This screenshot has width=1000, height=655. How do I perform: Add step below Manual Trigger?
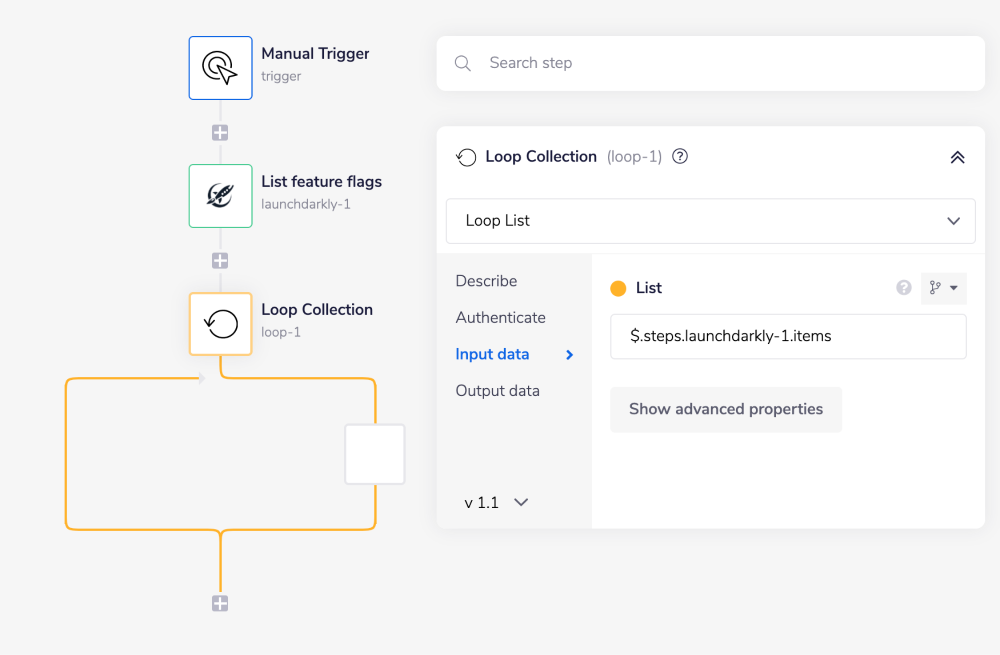coord(220,133)
